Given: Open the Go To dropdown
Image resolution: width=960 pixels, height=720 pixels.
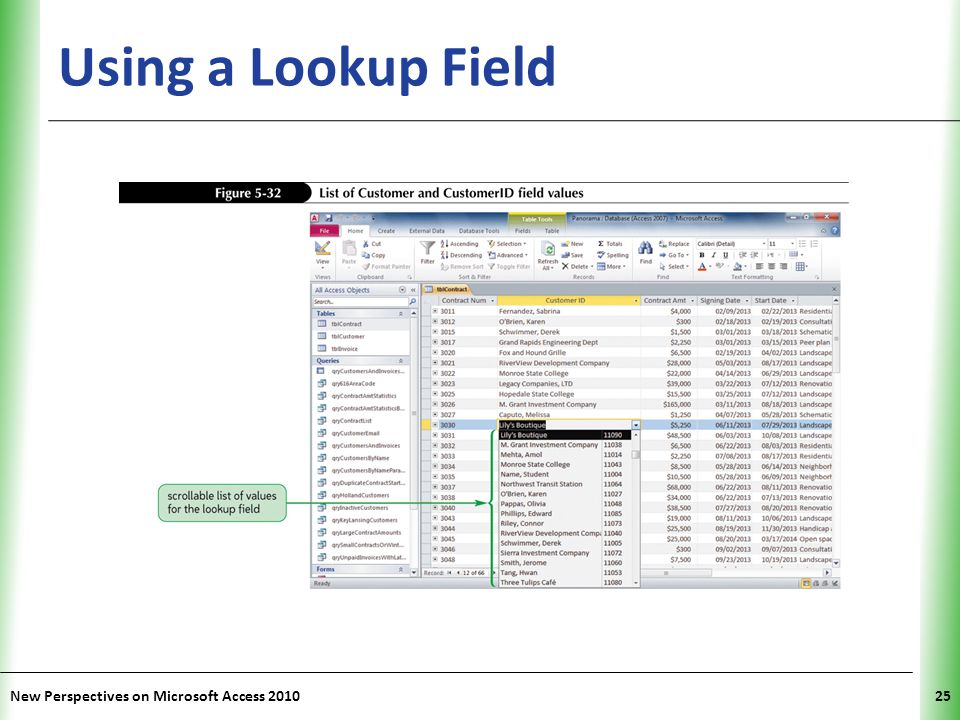Looking at the screenshot, I should pos(674,255).
